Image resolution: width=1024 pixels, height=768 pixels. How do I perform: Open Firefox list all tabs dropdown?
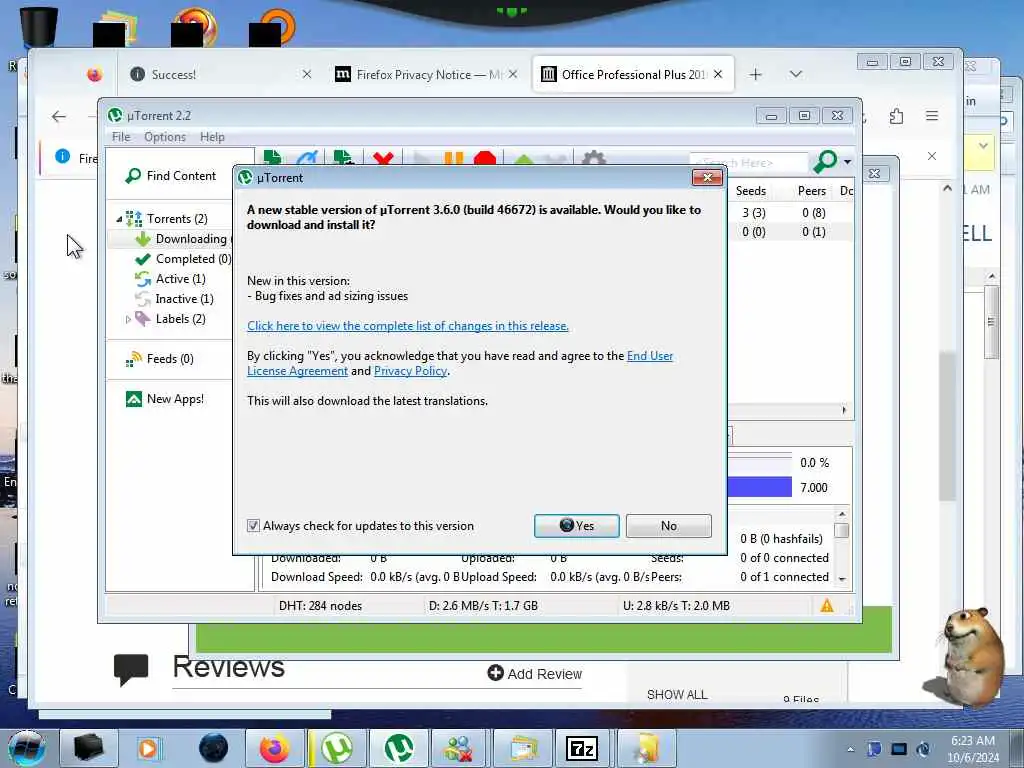pos(795,74)
